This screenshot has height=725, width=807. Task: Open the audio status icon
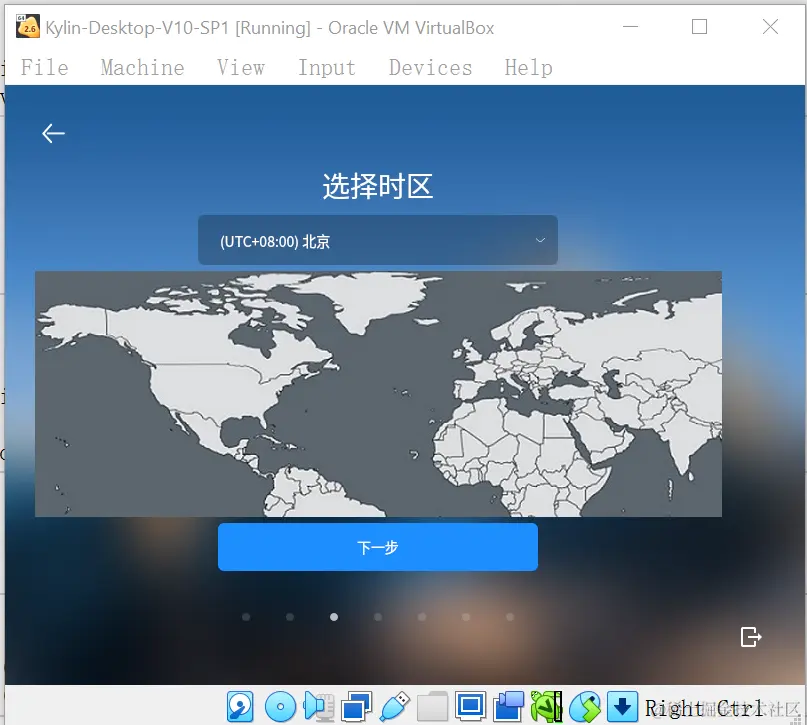point(318,707)
